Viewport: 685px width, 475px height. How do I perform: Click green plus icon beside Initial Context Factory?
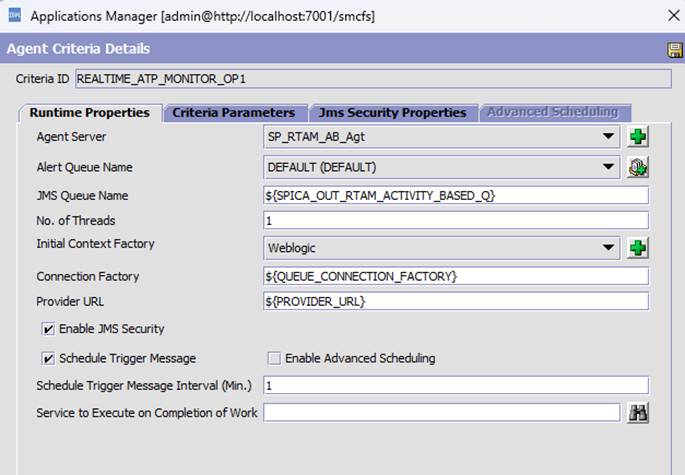pyautogui.click(x=637, y=247)
